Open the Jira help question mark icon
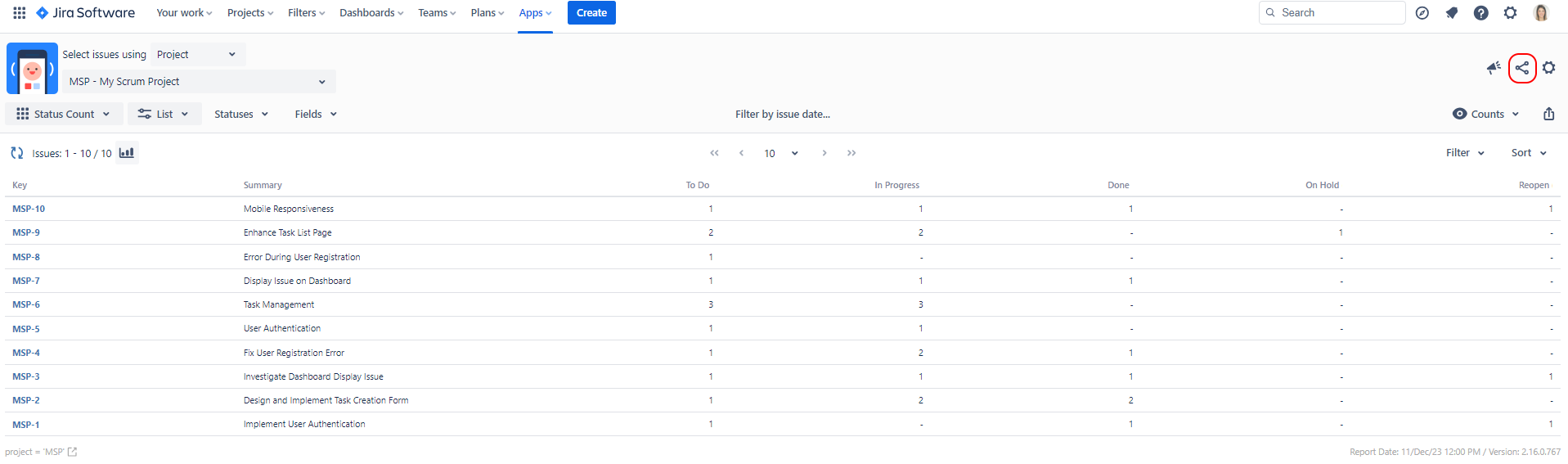 tap(1480, 13)
